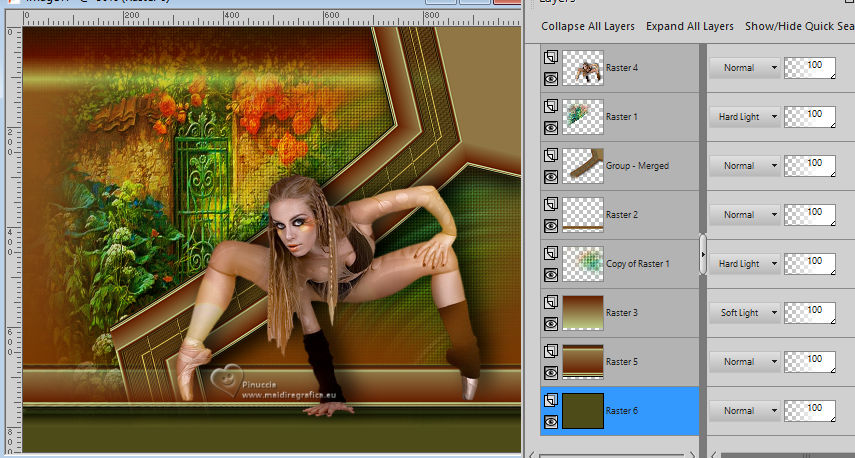Open the blend mode dropdown for Raster 6

[744, 411]
